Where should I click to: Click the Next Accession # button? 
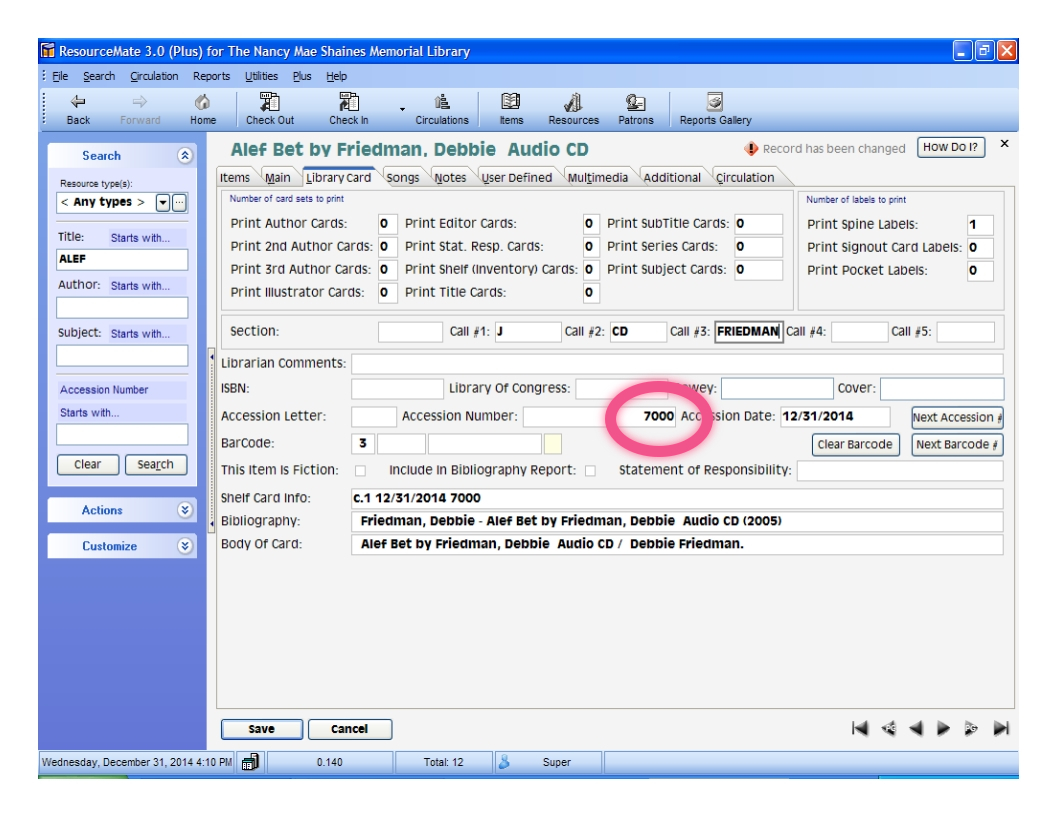[x=957, y=417]
